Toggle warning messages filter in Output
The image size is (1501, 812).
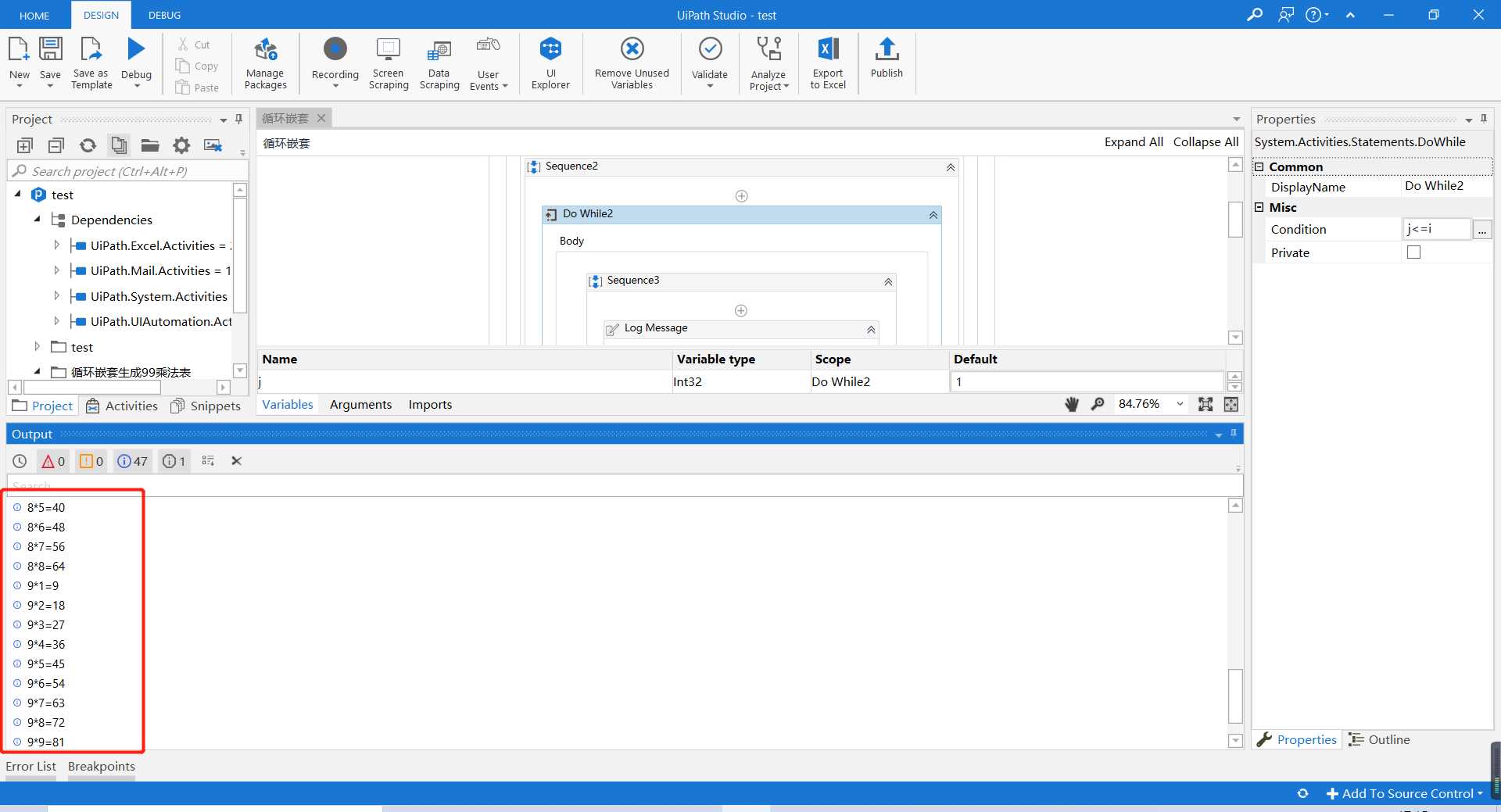[x=91, y=461]
